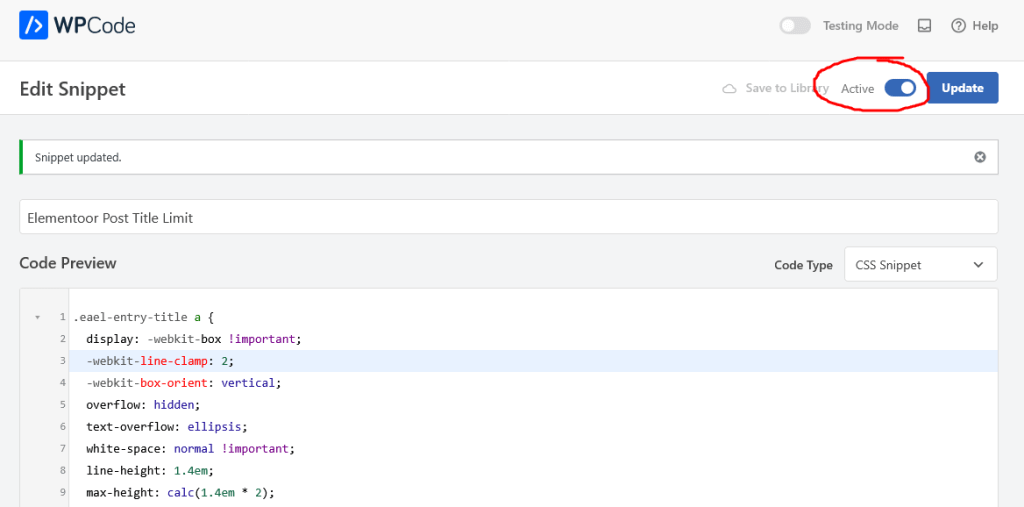
Task: Click the 'max-height: calc(1.4em * 2);' line
Action: pos(180,493)
